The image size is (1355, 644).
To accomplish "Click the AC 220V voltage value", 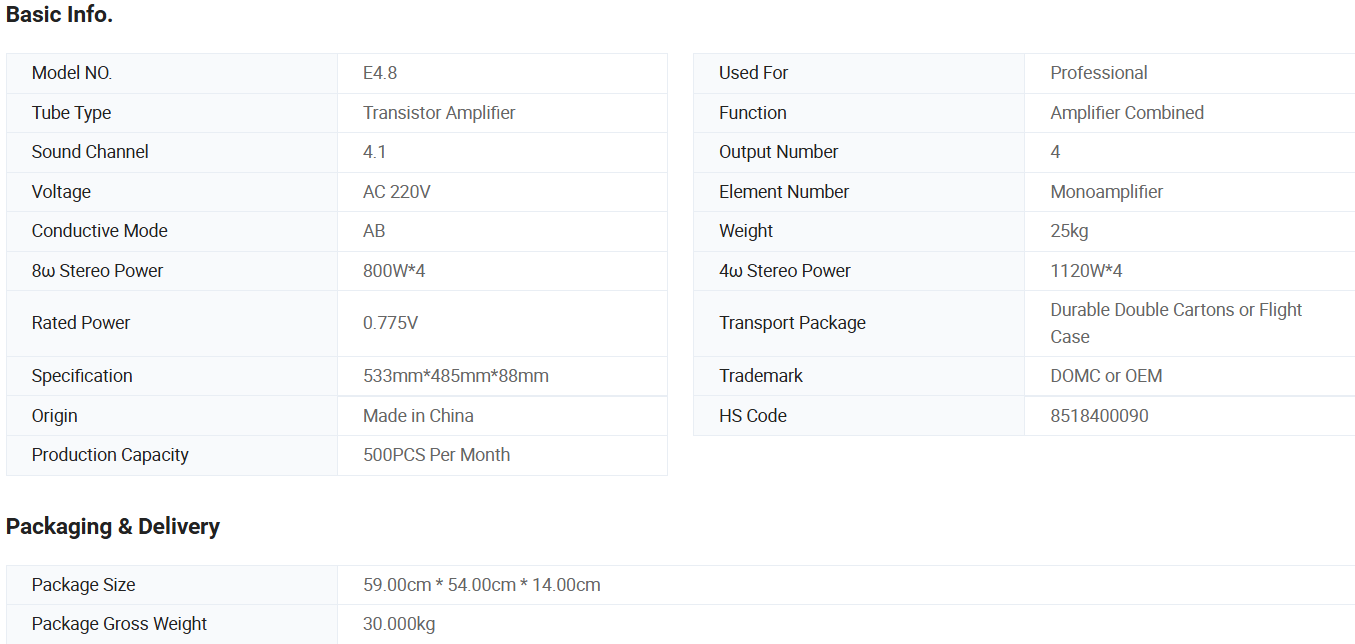I will pos(396,192).
